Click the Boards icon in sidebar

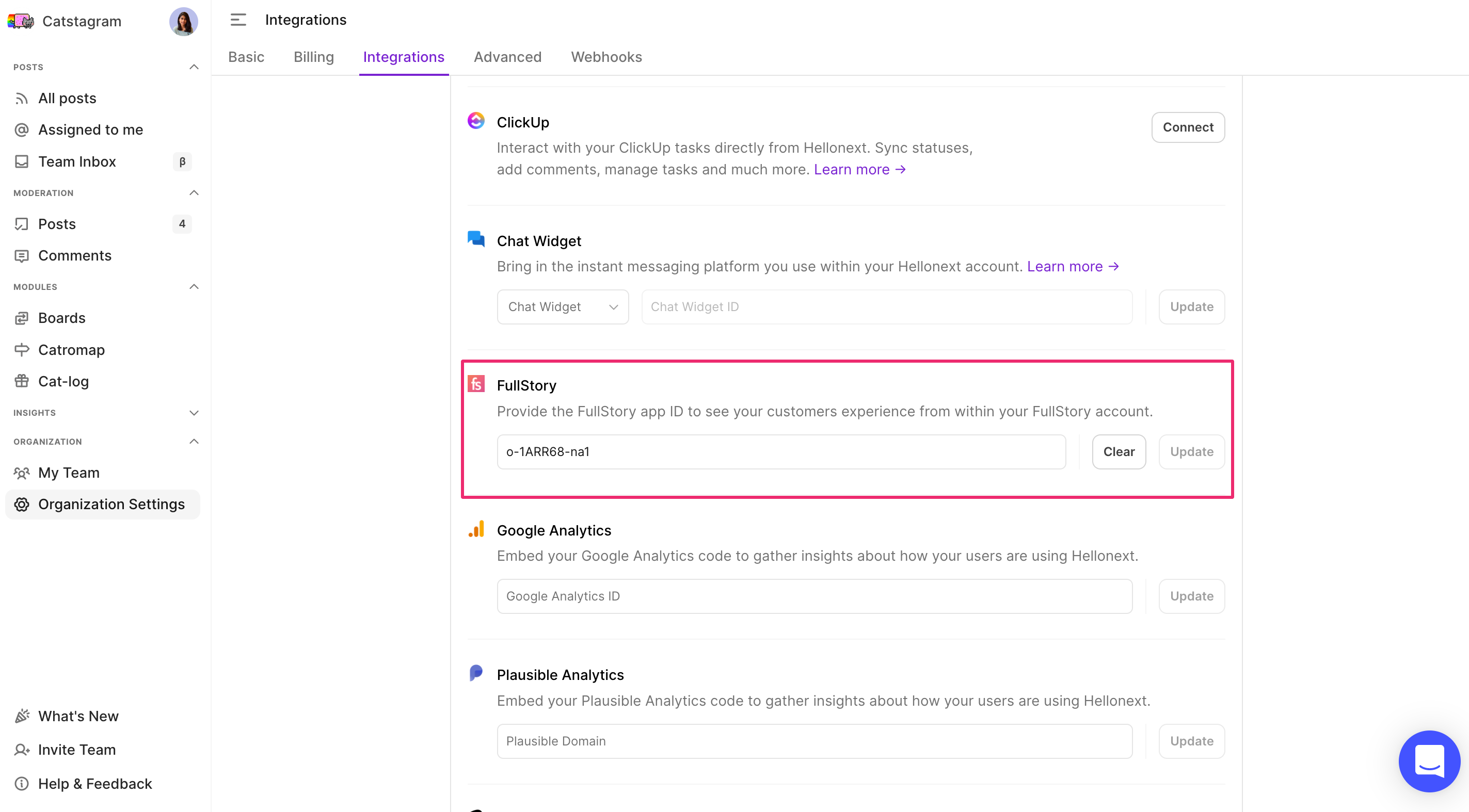click(22, 318)
